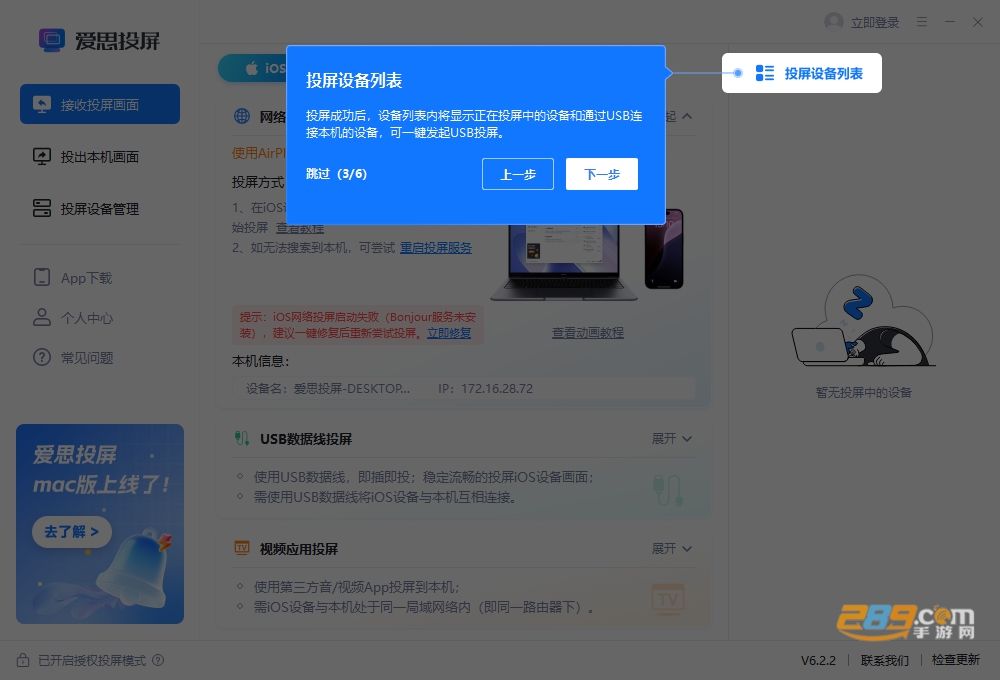Viewport: 1000px width, 680px height.
Task: Click the 常见问题 question-mark icon
Action: (42, 357)
